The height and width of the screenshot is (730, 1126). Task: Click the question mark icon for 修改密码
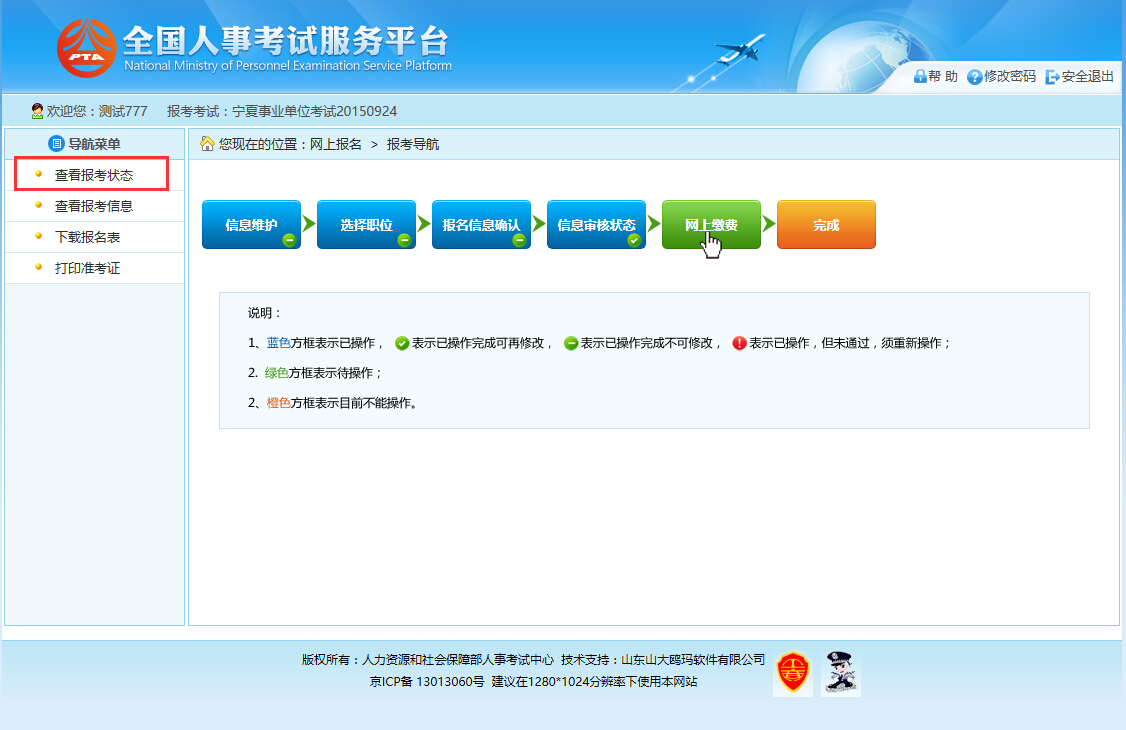click(x=974, y=77)
